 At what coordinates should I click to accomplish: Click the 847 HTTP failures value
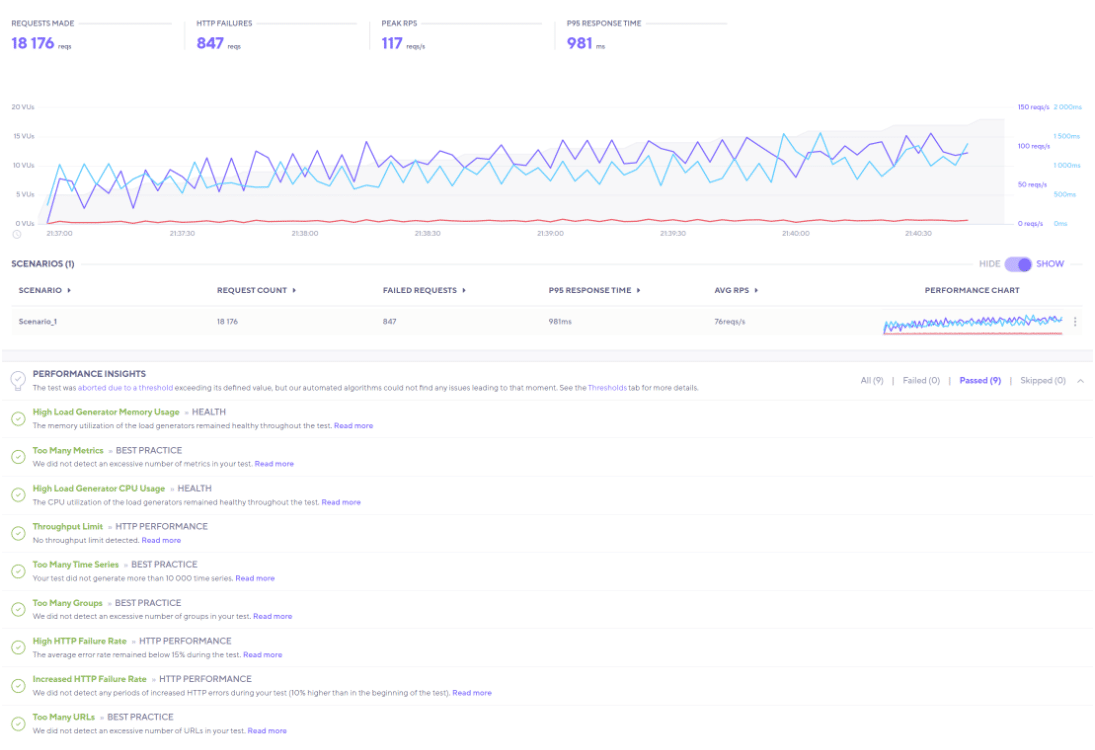[210, 43]
